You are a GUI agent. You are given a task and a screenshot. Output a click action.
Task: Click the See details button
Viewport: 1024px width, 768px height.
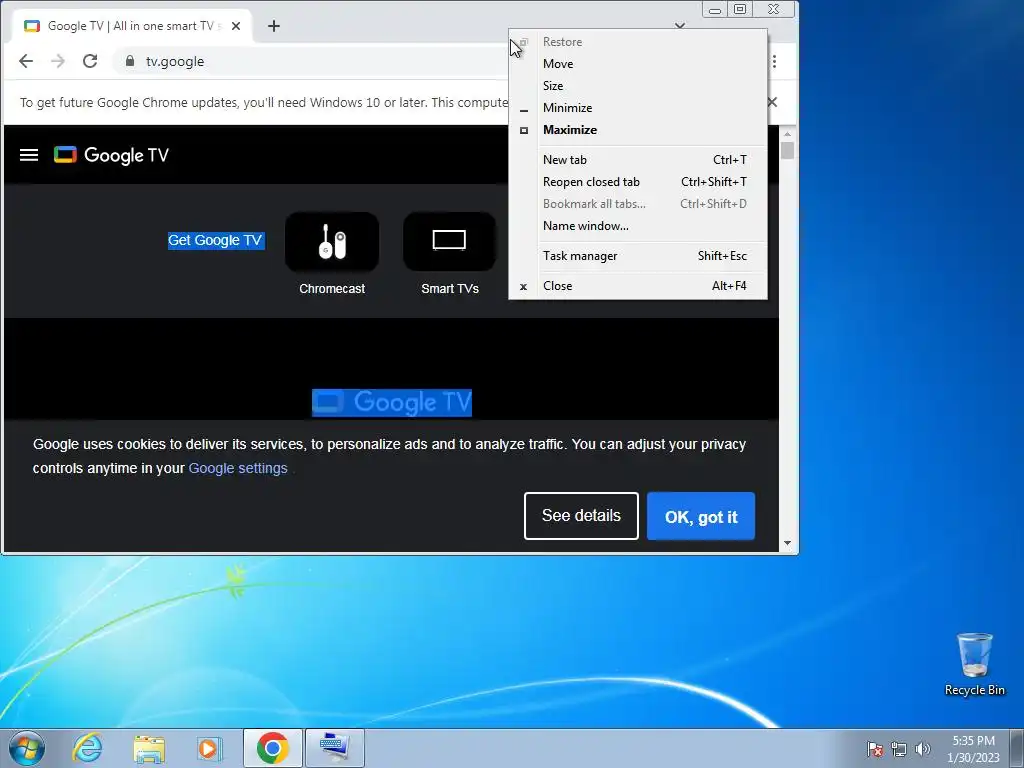581,516
